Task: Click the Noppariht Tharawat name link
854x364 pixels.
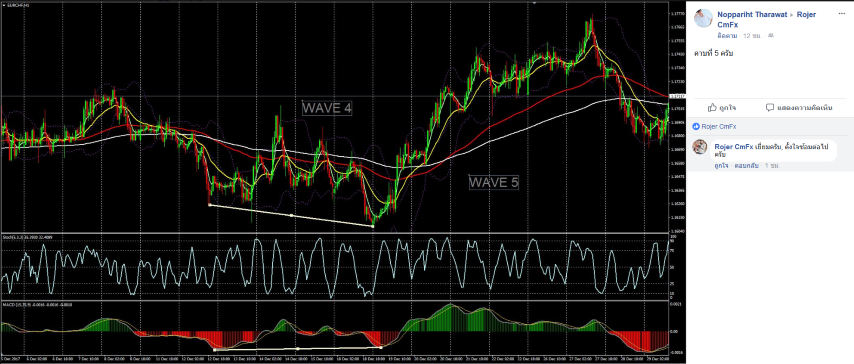Action: point(752,15)
